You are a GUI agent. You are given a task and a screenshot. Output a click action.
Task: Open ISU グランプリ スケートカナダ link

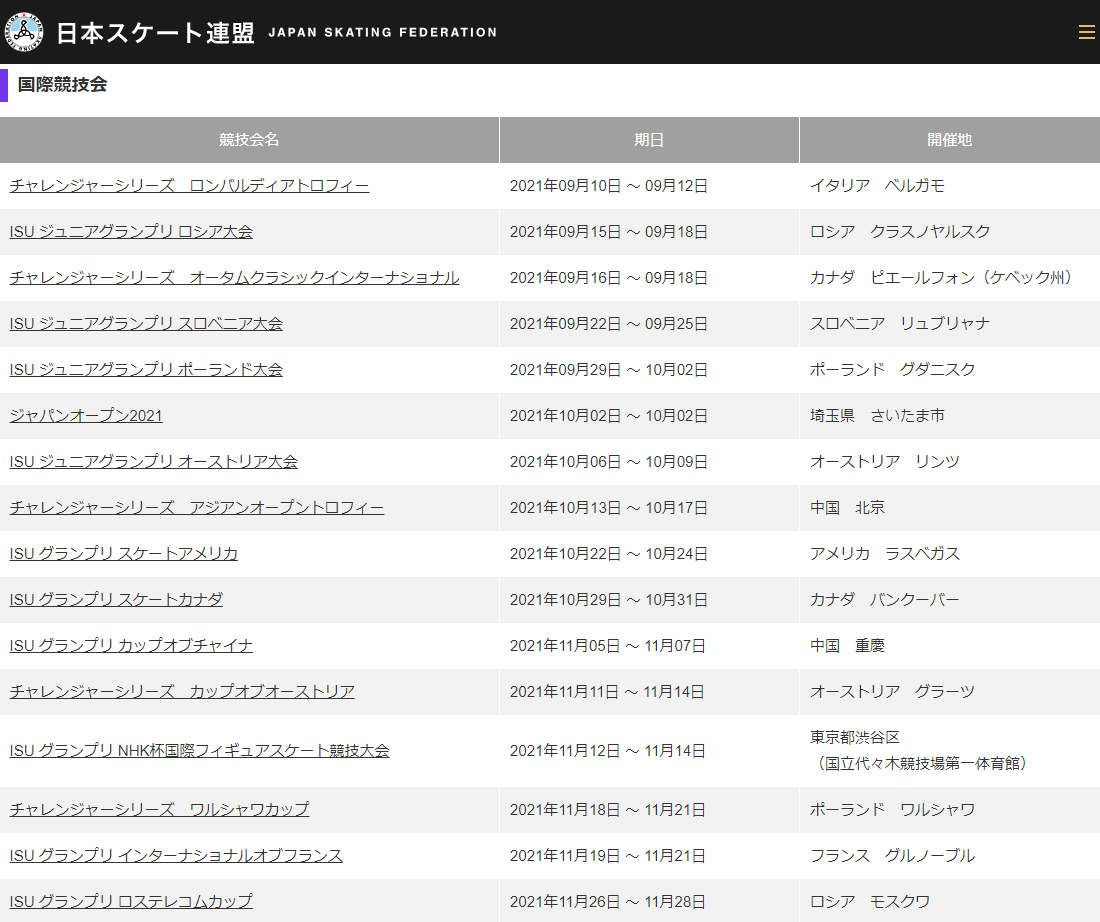click(x=116, y=599)
